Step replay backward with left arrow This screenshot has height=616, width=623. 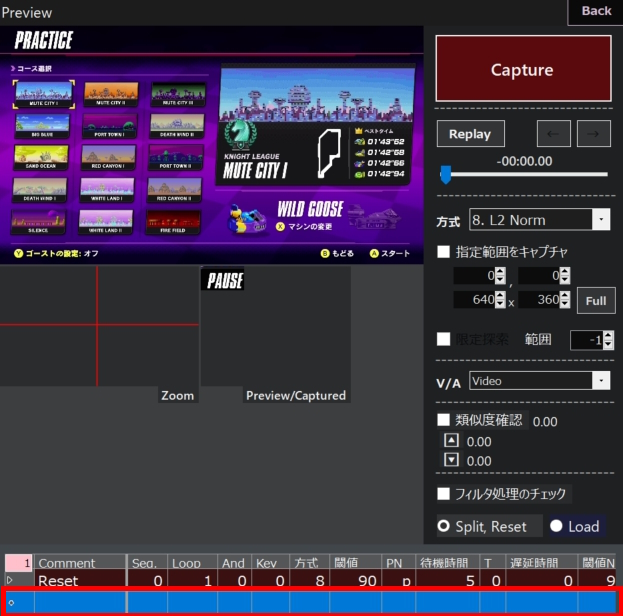(553, 134)
